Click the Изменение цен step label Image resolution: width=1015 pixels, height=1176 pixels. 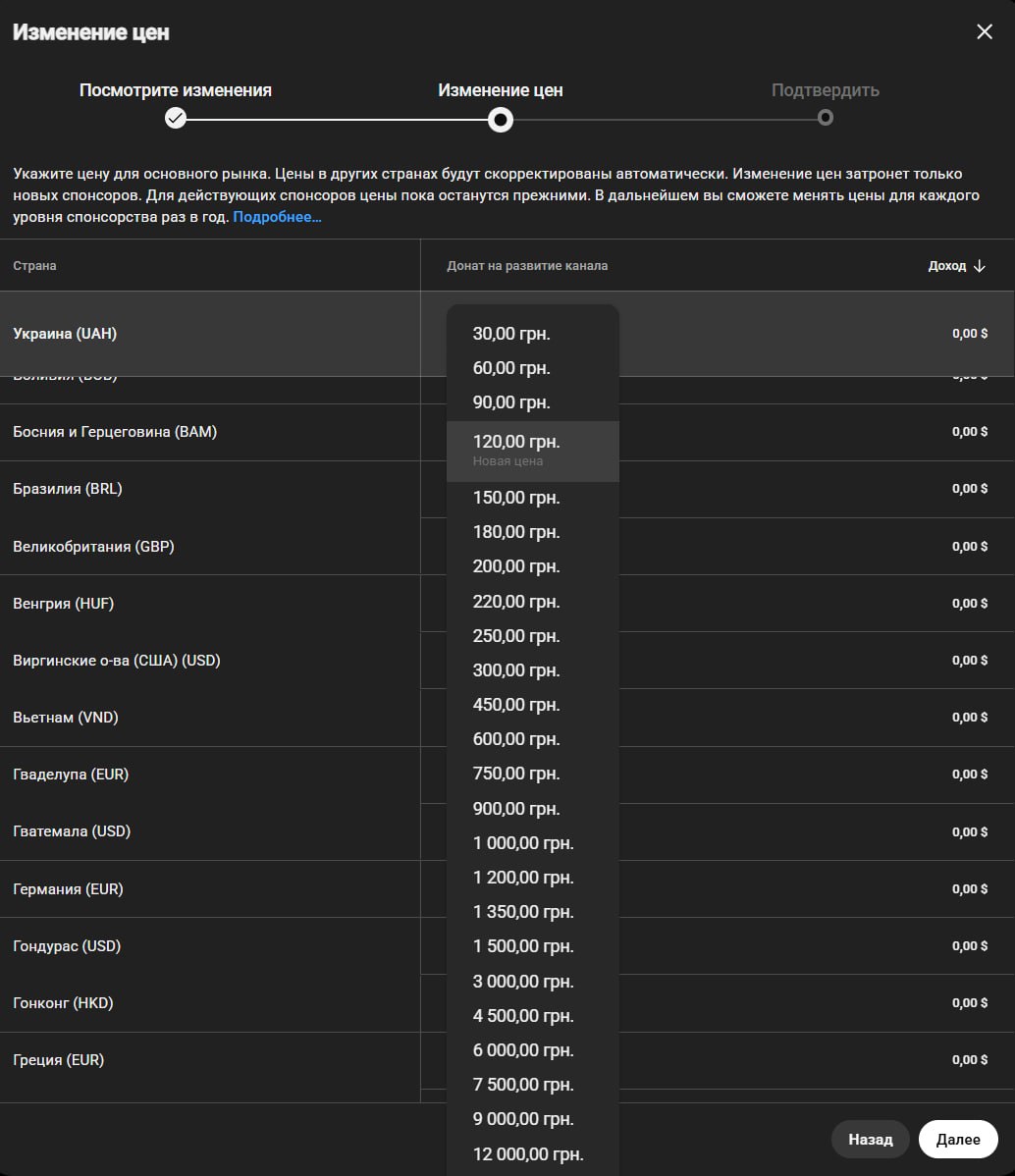pos(501,90)
